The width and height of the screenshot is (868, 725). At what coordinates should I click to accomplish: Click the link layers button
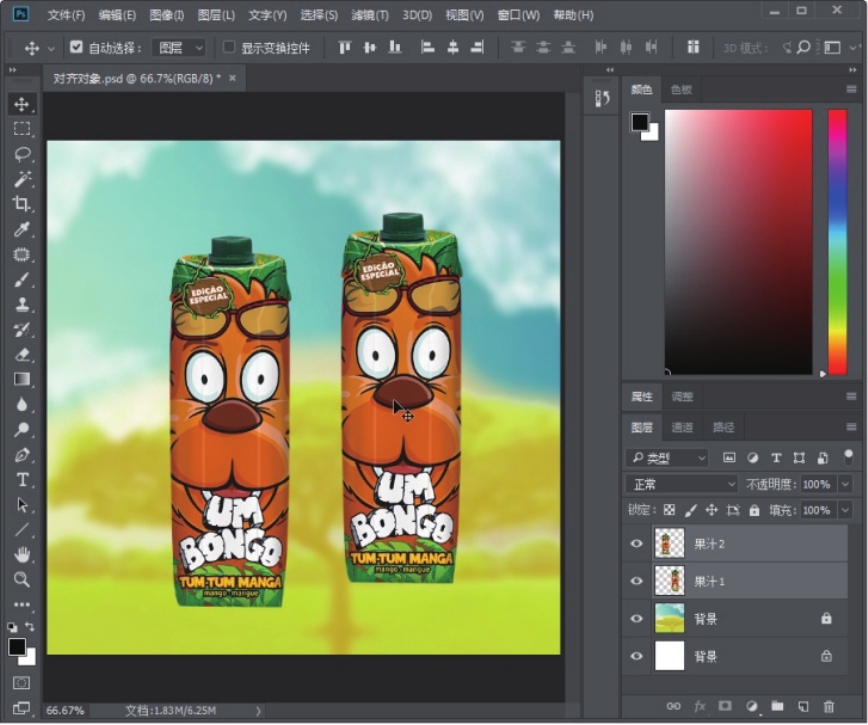click(673, 706)
